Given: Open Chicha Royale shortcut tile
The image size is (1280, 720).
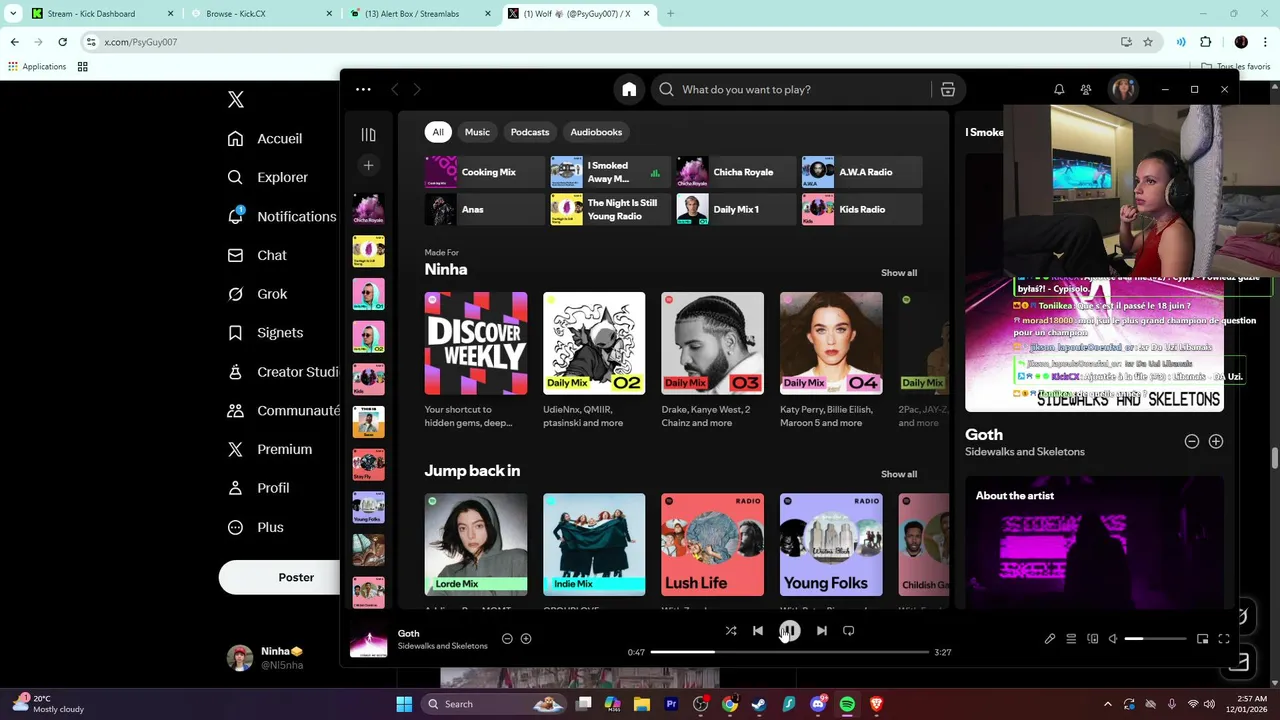Looking at the screenshot, I should click(x=736, y=172).
